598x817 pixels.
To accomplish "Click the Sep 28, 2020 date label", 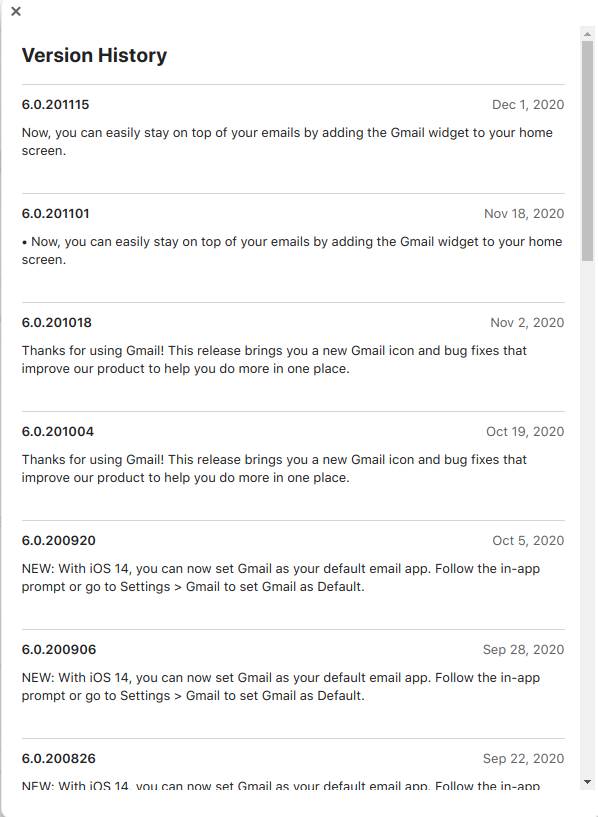I will 526,649.
